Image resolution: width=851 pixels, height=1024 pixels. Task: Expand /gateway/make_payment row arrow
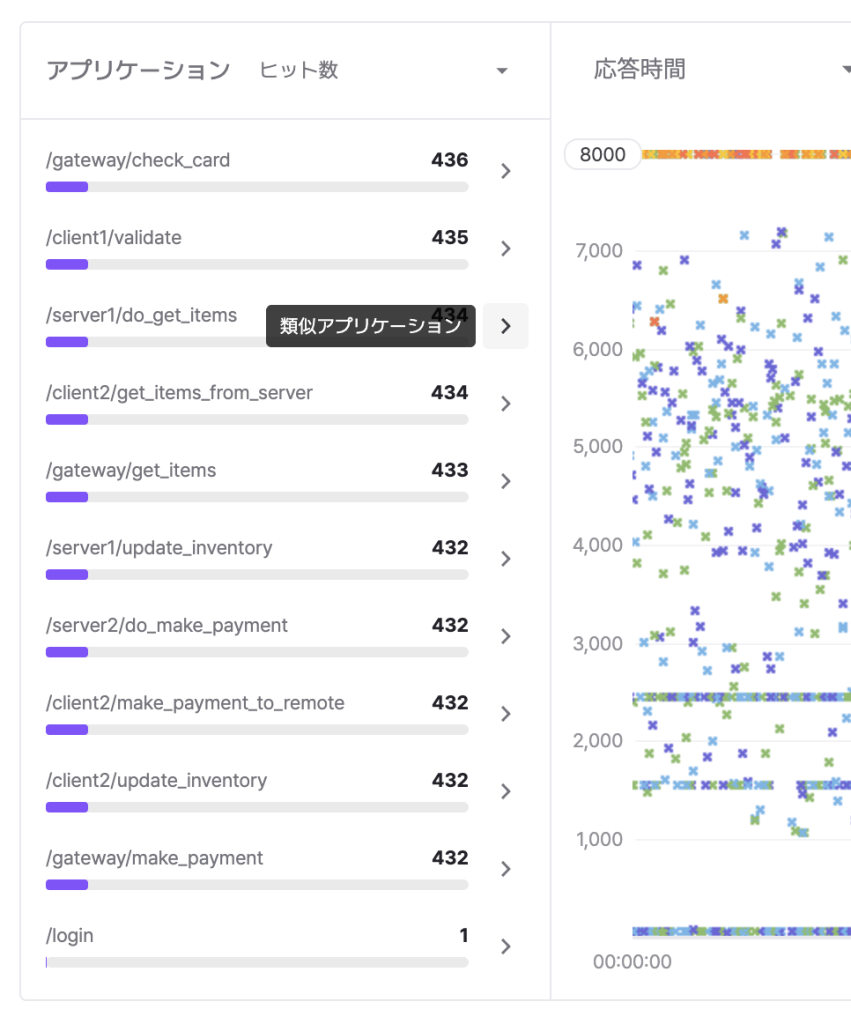tap(505, 869)
